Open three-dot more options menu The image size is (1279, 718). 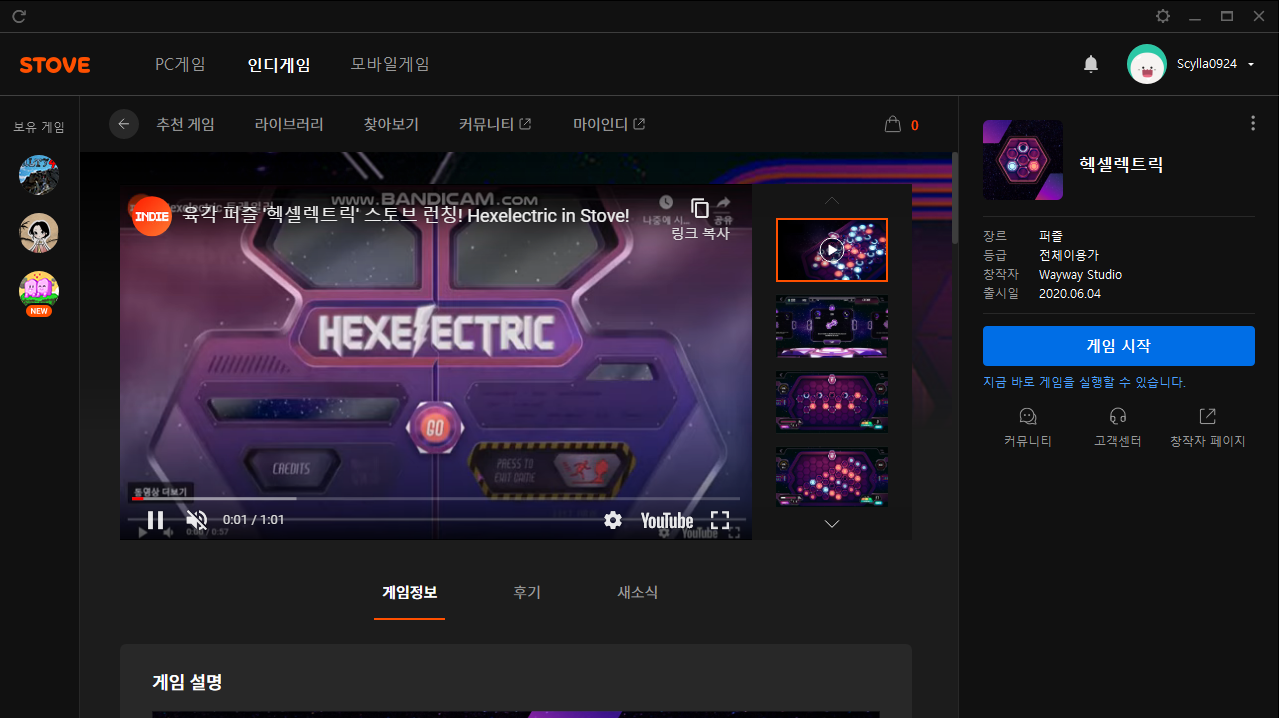point(1253,123)
